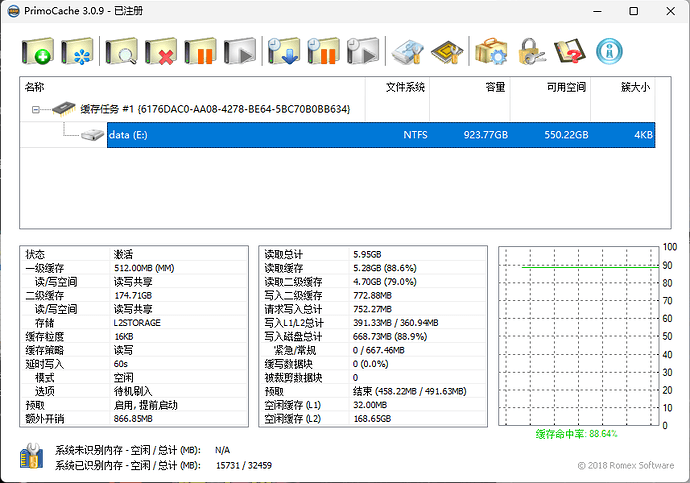Open help (book with question mark icon)
The image size is (690, 483).
pos(570,51)
